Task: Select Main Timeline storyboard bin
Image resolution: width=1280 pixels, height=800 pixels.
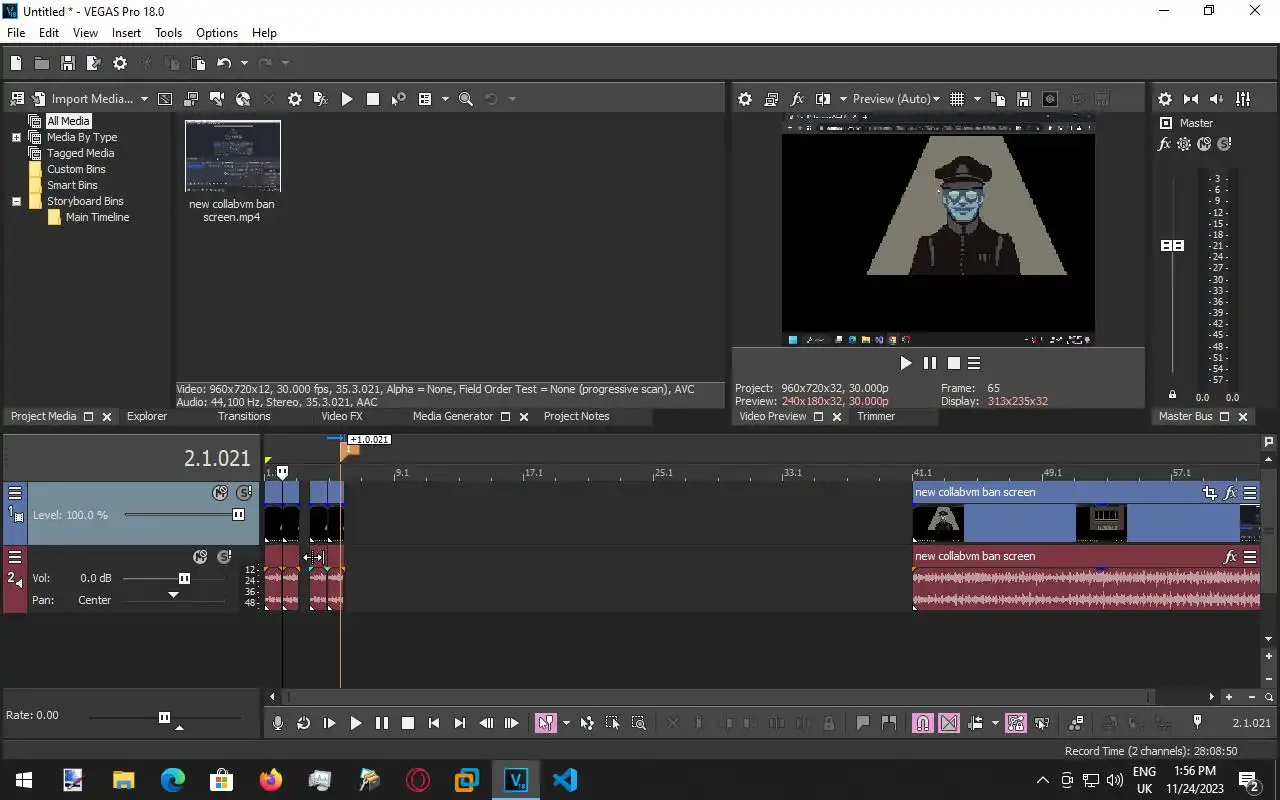Action: click(x=97, y=217)
